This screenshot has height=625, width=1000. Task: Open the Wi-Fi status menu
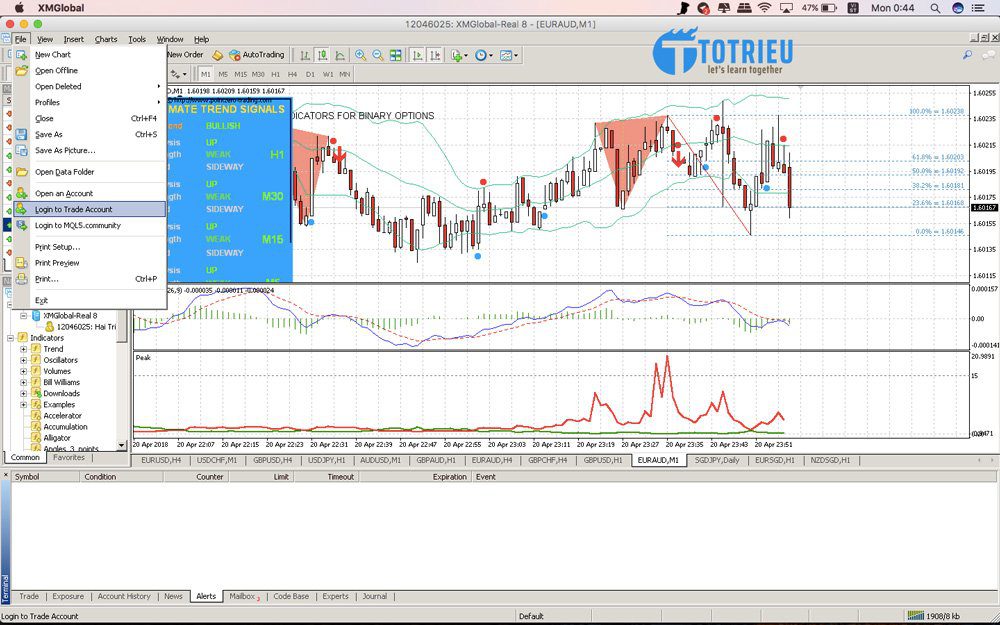click(764, 8)
